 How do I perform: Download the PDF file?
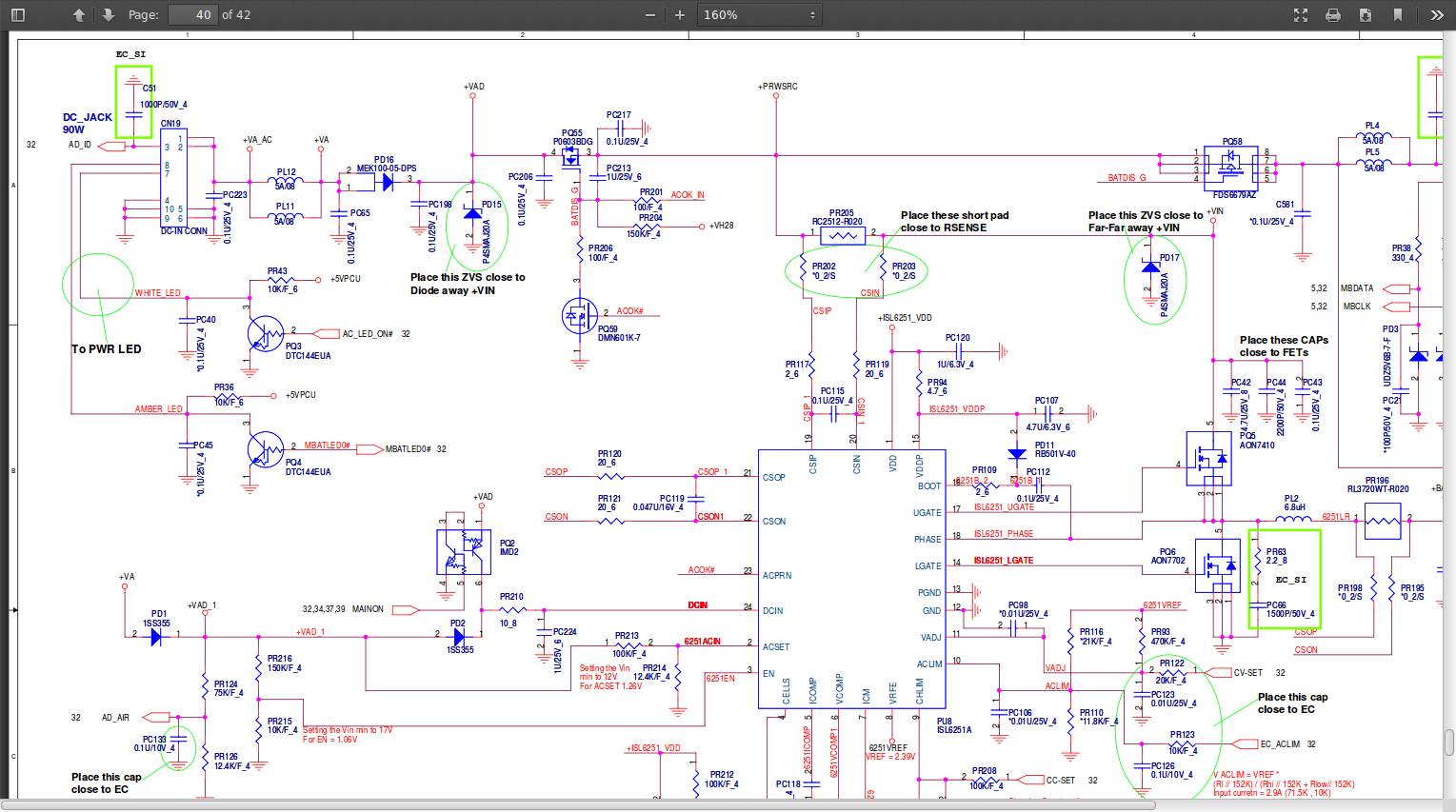click(x=1365, y=15)
